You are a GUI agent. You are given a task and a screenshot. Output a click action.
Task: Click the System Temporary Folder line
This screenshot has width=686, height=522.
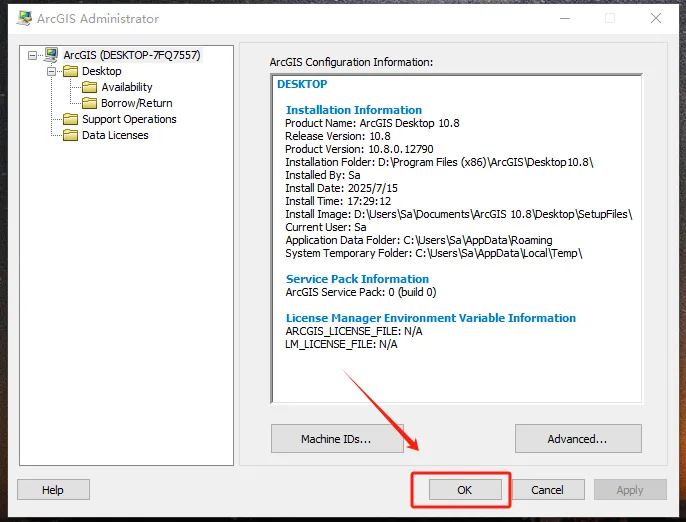pos(434,253)
